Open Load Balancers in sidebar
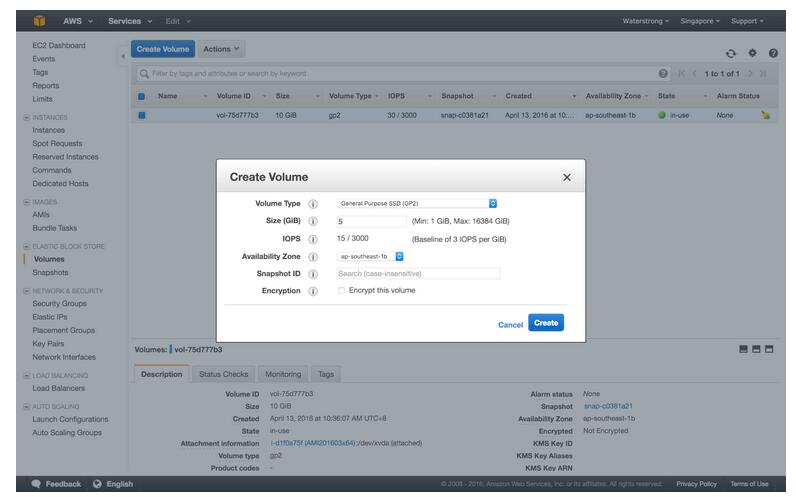Viewport: 796px width, 497px height. click(58, 388)
